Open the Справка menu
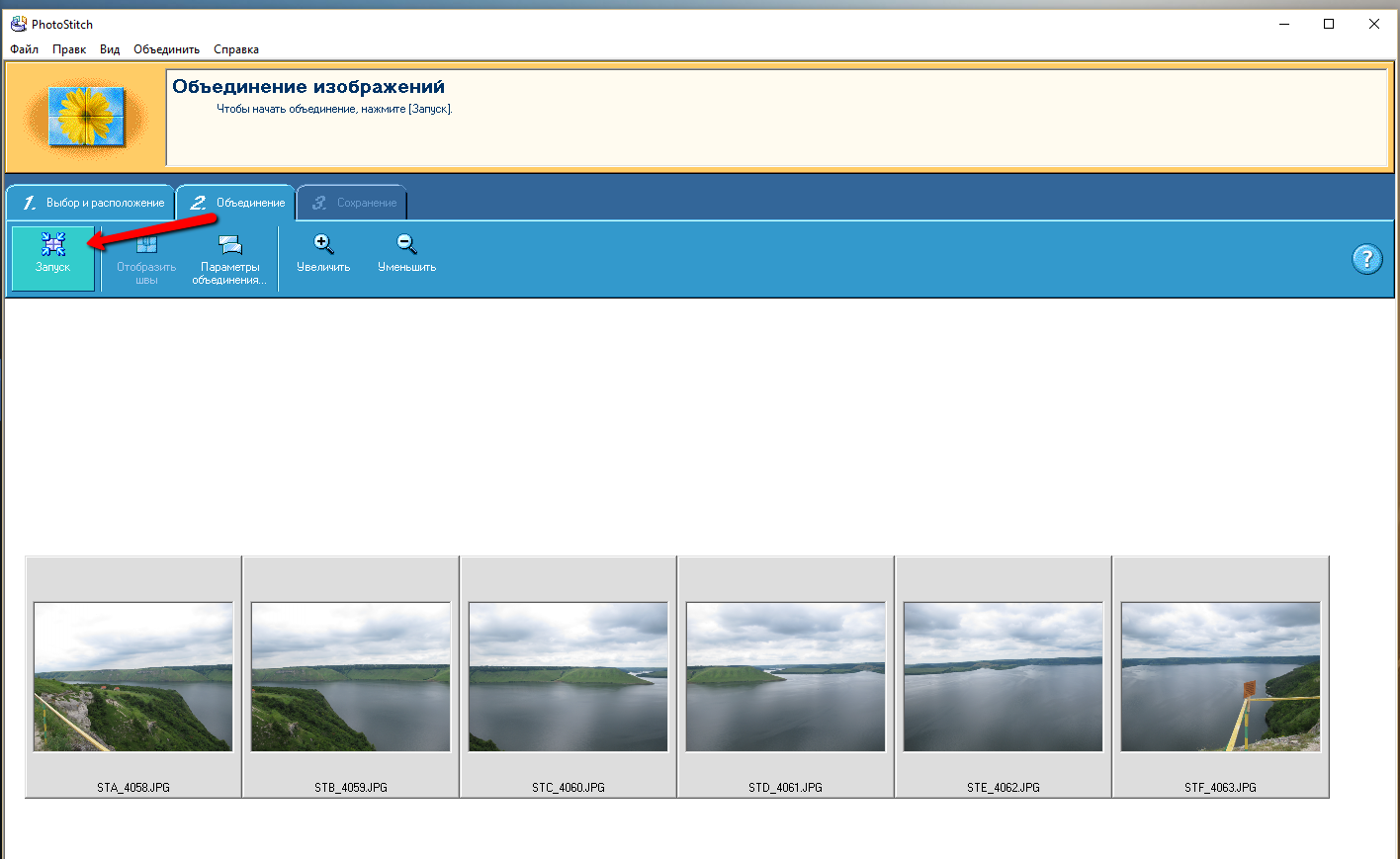This screenshot has height=859, width=1400. click(236, 49)
